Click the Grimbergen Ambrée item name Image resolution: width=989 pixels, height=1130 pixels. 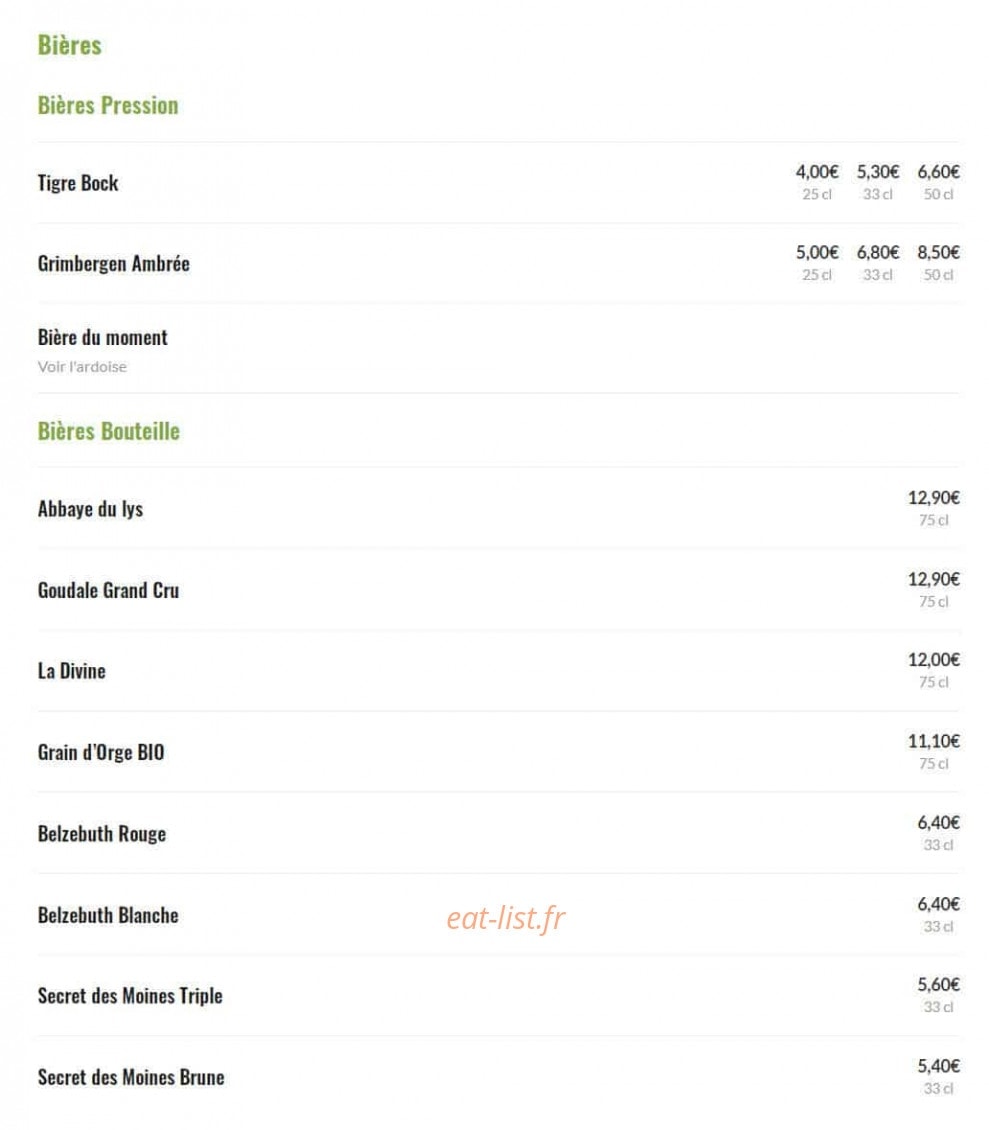[x=114, y=264]
